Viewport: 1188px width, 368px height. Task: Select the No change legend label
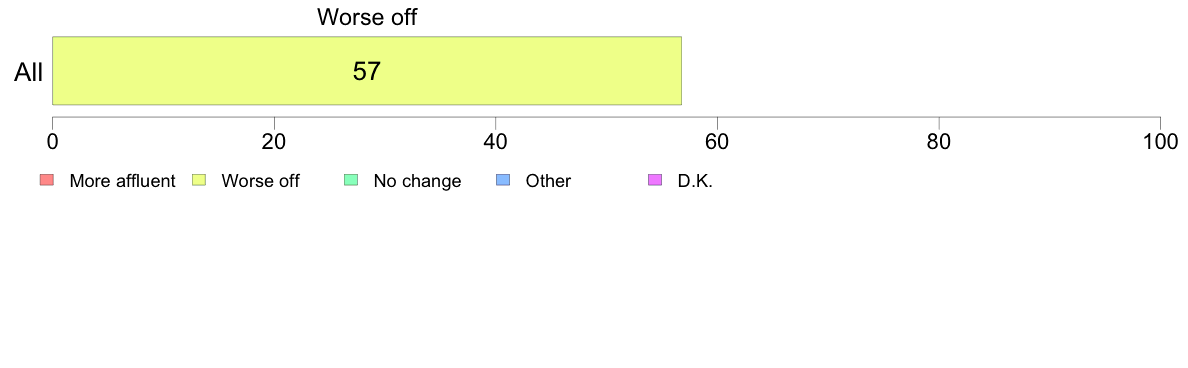pyautogui.click(x=417, y=181)
